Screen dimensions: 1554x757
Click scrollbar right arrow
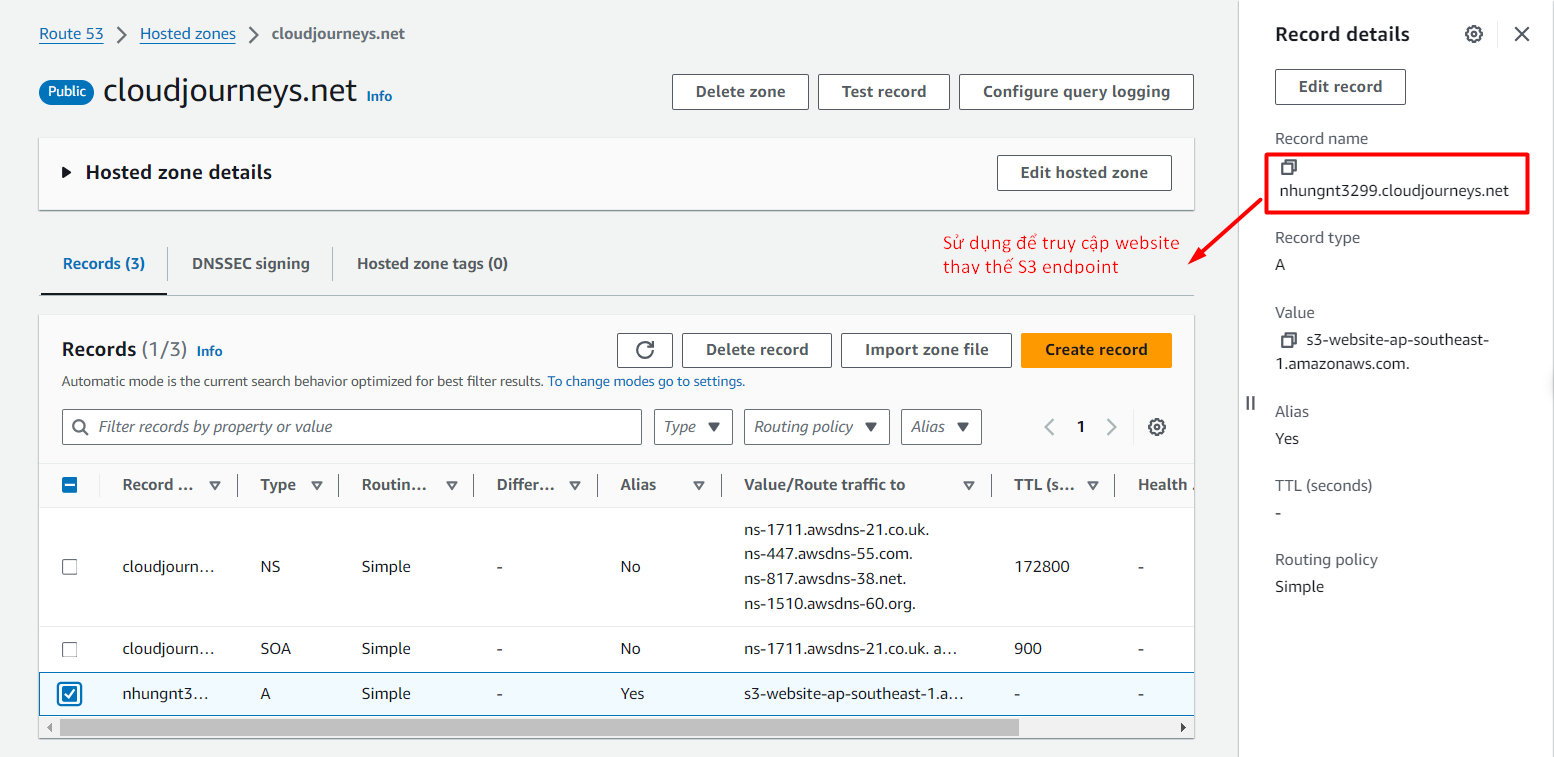coord(1183,728)
